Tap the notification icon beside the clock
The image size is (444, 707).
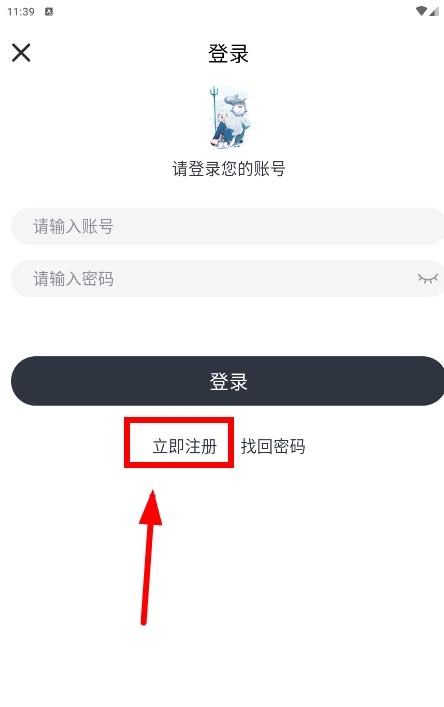point(49,12)
